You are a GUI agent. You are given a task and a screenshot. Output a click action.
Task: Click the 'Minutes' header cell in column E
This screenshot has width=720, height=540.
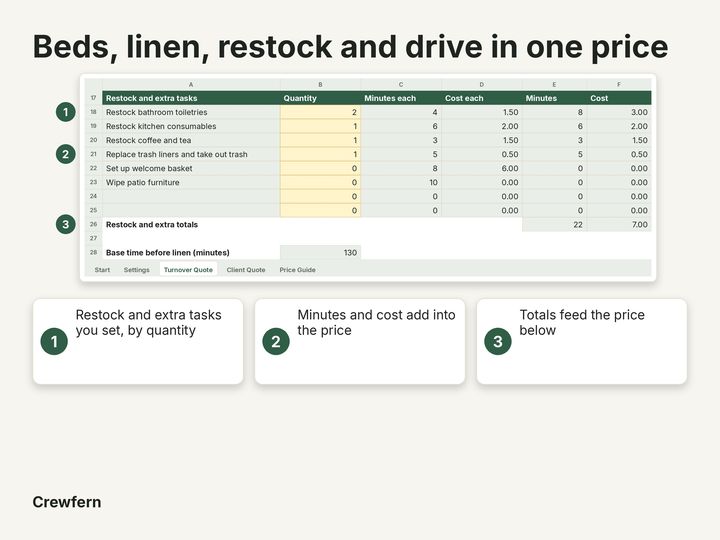click(x=554, y=98)
